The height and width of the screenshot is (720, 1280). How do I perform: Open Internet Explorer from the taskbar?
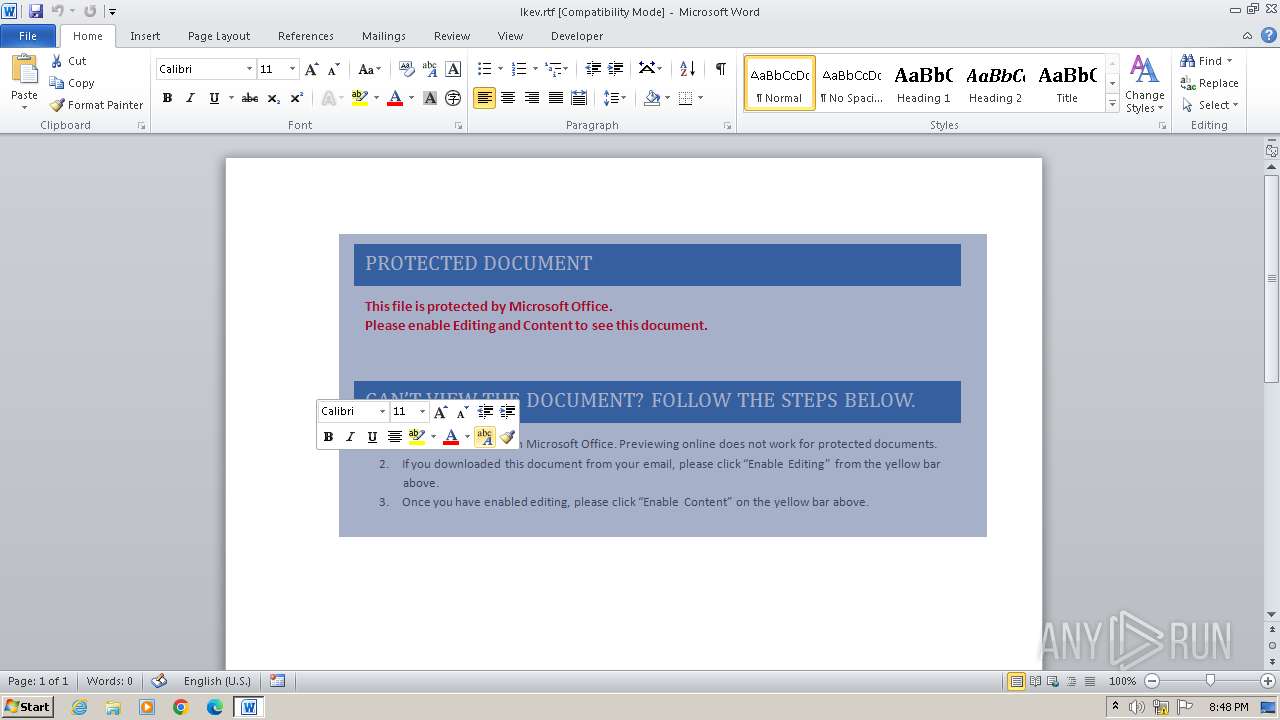point(79,707)
